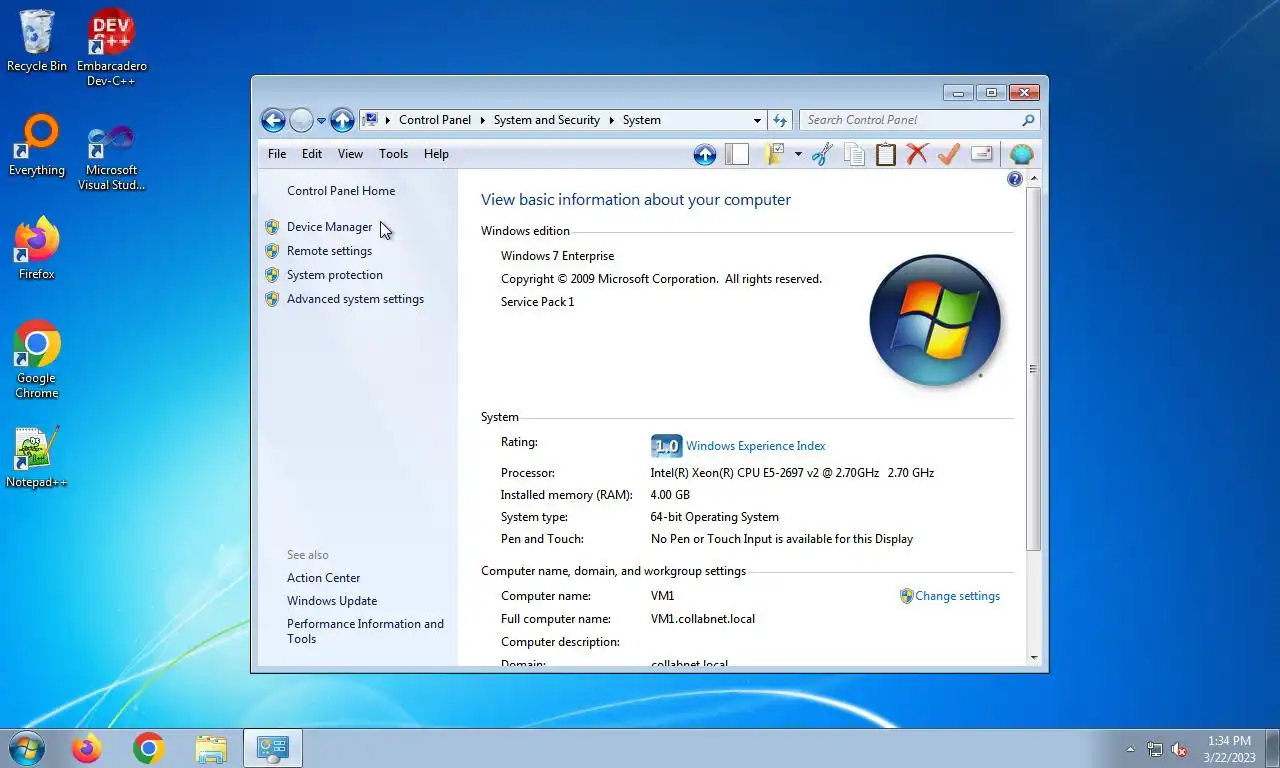1280x768 pixels.
Task: Click the Refresh button beside address bar
Action: pyautogui.click(x=780, y=120)
